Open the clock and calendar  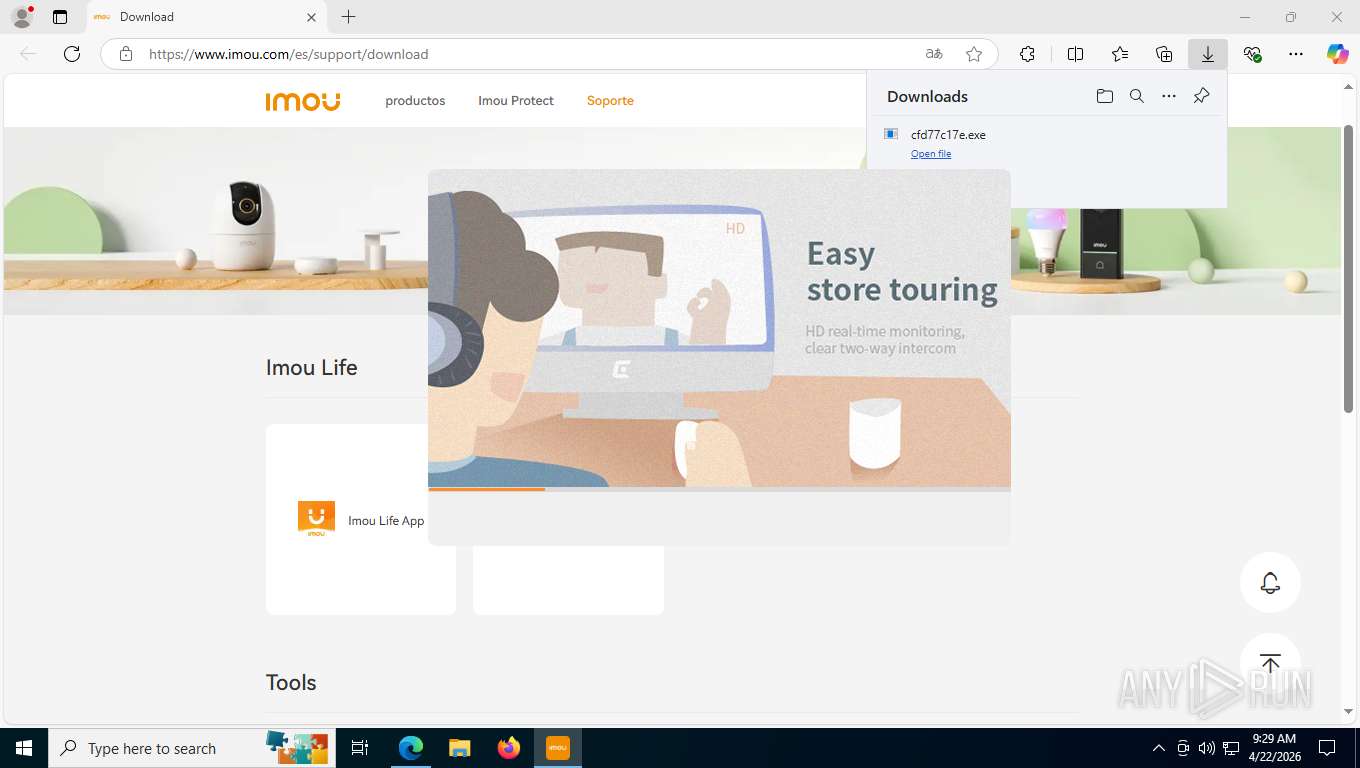pyautogui.click(x=1273, y=748)
